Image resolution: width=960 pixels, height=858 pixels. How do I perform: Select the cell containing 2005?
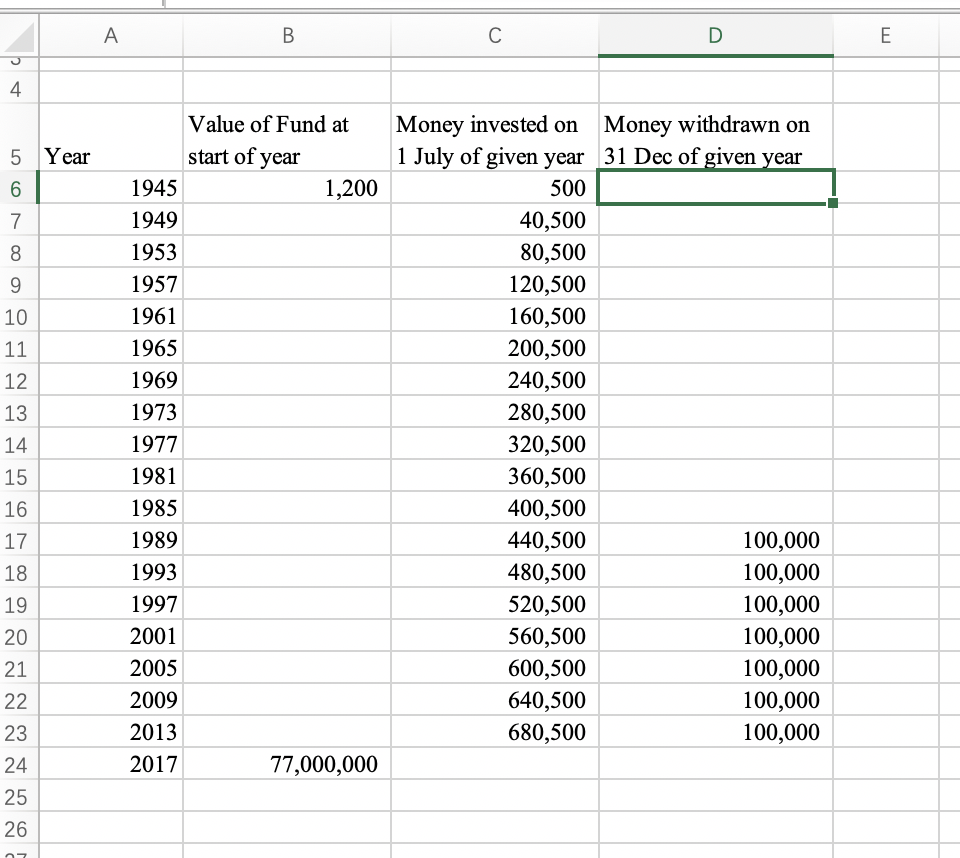tap(111, 668)
